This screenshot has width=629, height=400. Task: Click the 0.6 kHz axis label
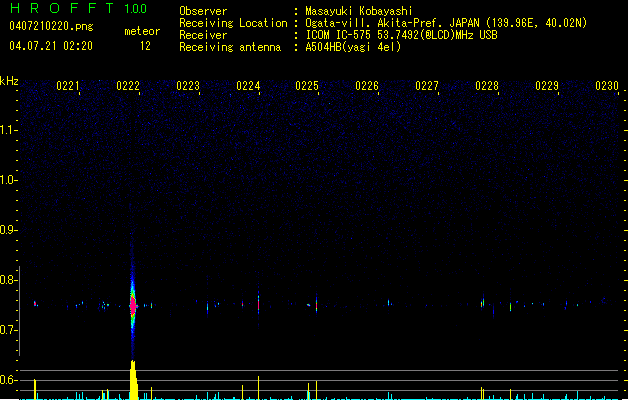pyautogui.click(x=8, y=380)
